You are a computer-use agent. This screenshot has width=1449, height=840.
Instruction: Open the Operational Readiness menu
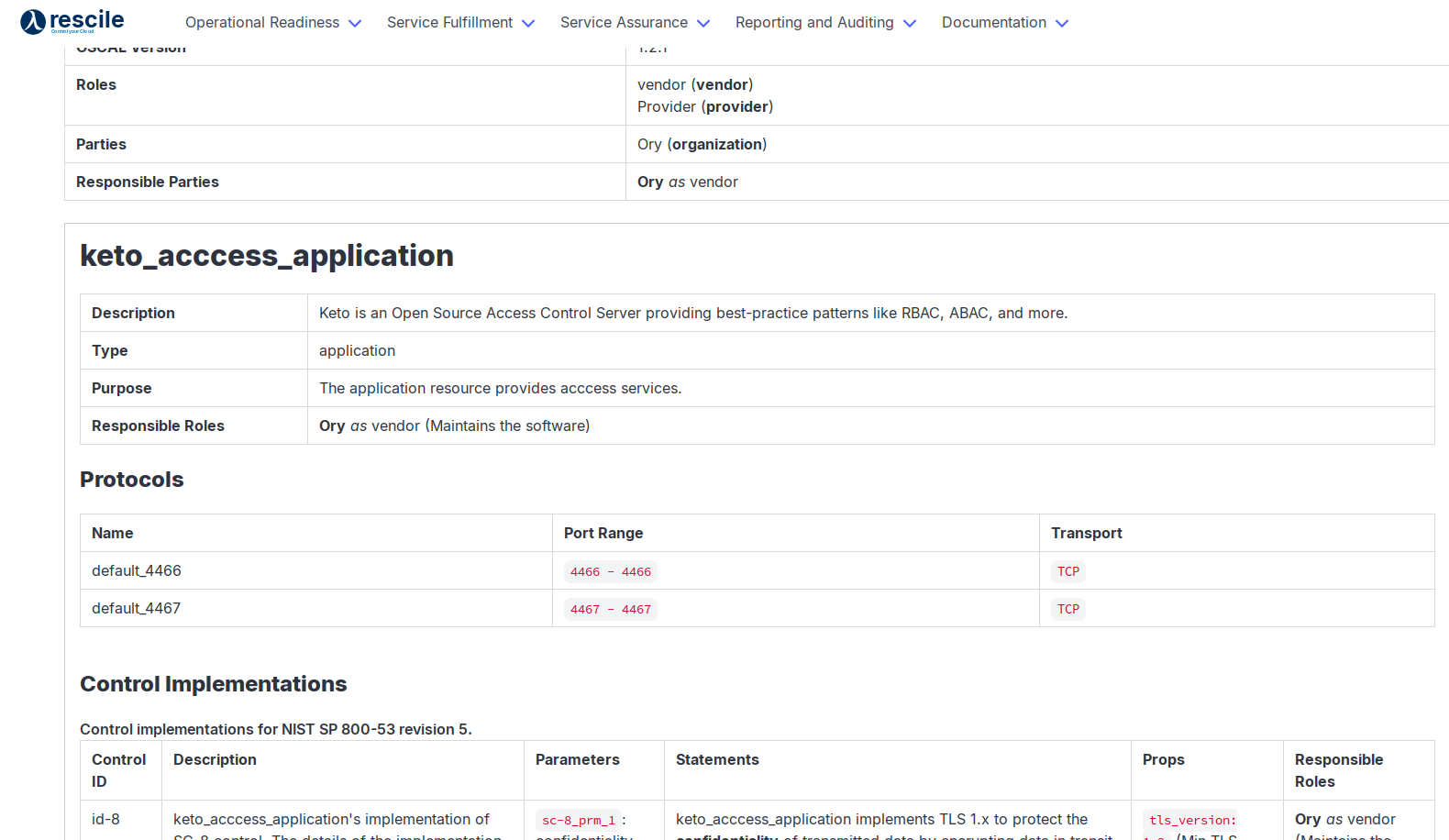click(x=262, y=23)
